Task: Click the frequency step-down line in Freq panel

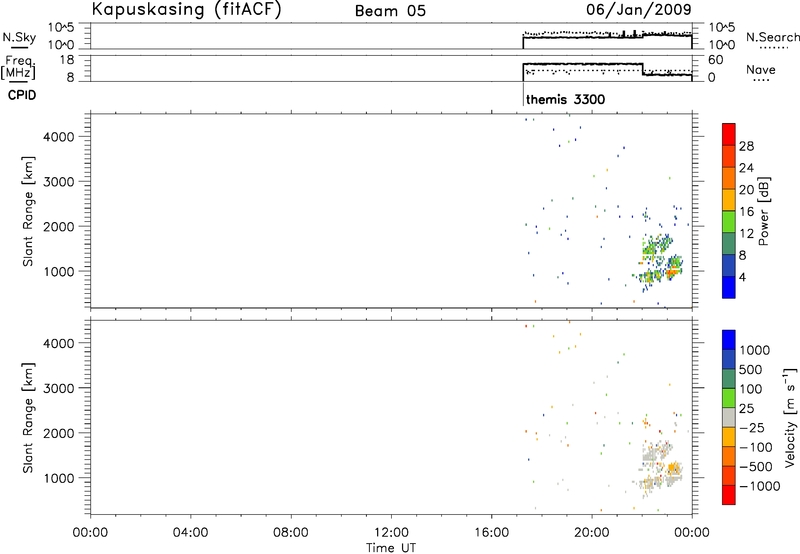Action: click(642, 69)
